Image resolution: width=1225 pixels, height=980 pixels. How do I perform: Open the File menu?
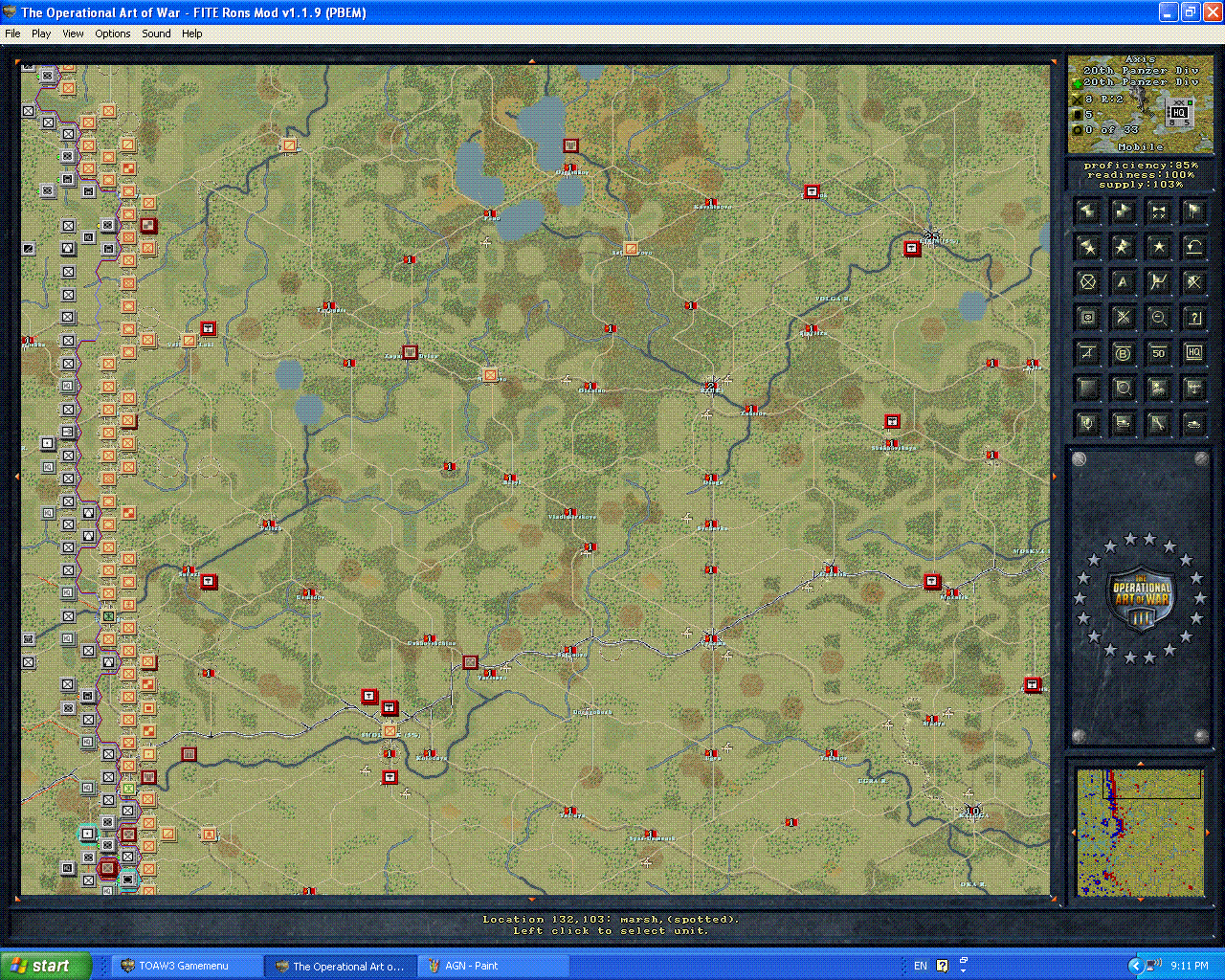[x=12, y=33]
